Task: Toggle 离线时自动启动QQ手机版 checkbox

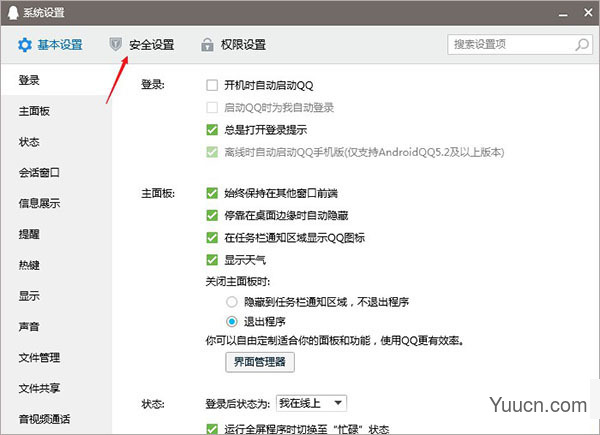Action: [x=212, y=152]
